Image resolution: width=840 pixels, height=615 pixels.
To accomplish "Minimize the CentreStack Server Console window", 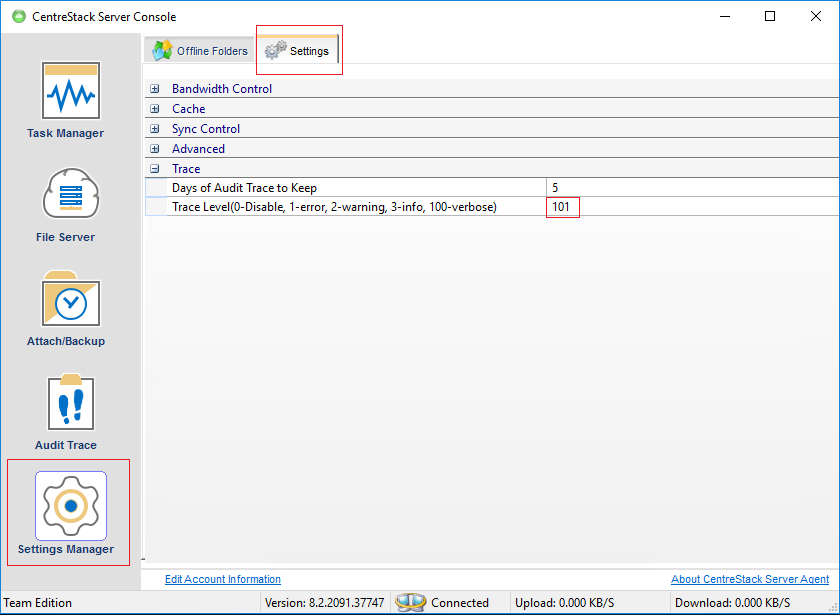I will click(x=725, y=17).
